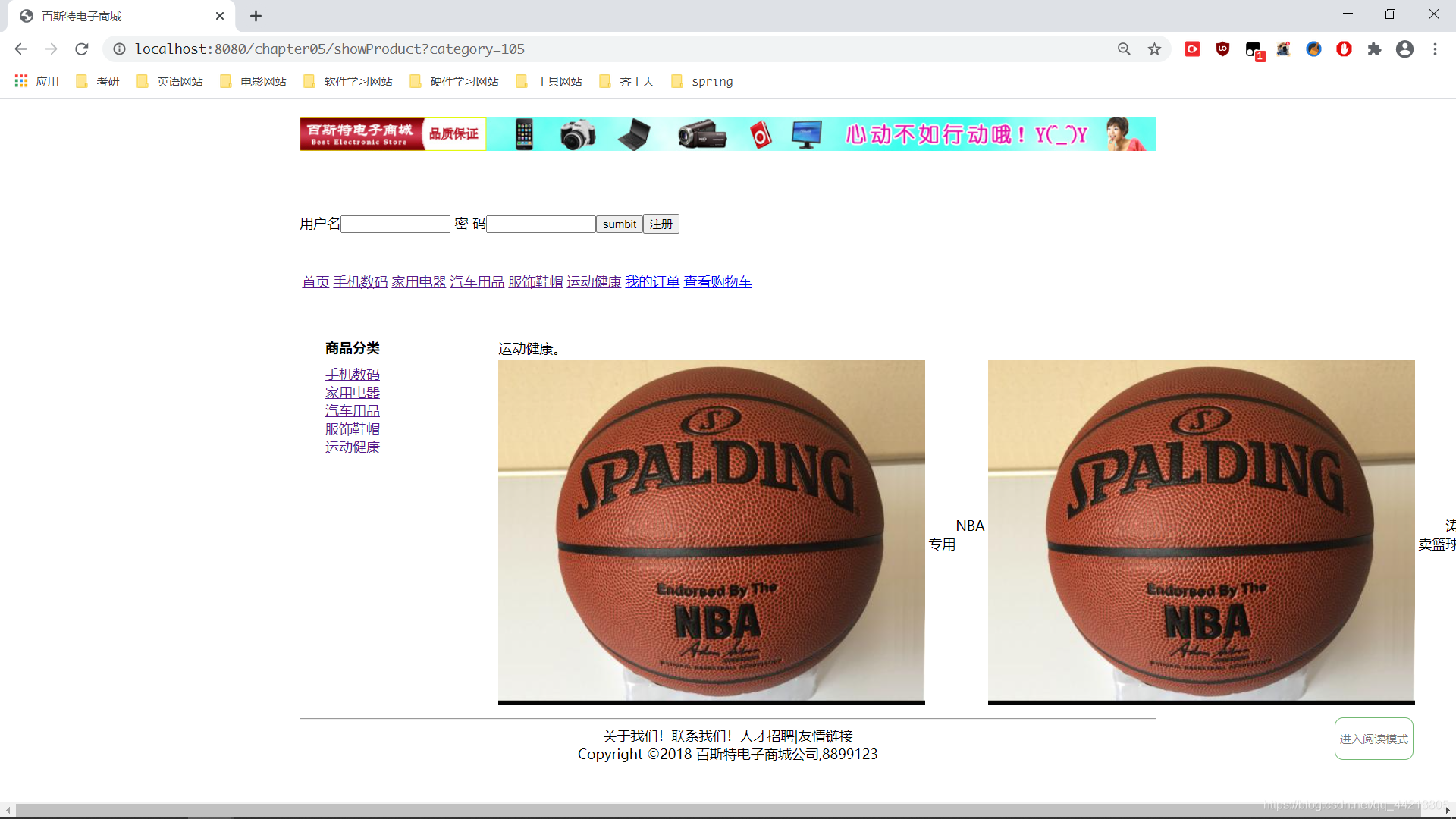Click the 百斯特电子商城 banner image
Viewport: 1456px width, 819px height.
click(x=728, y=133)
